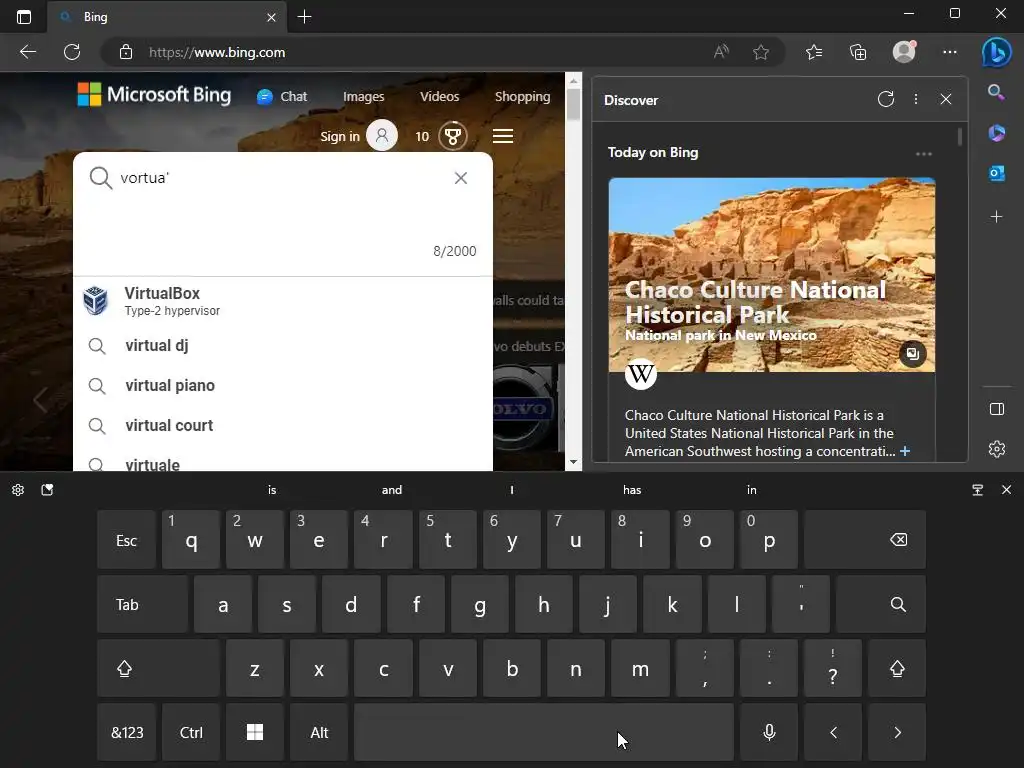Clear the search box text
Viewport: 1024px width, 768px height.
tap(460, 178)
